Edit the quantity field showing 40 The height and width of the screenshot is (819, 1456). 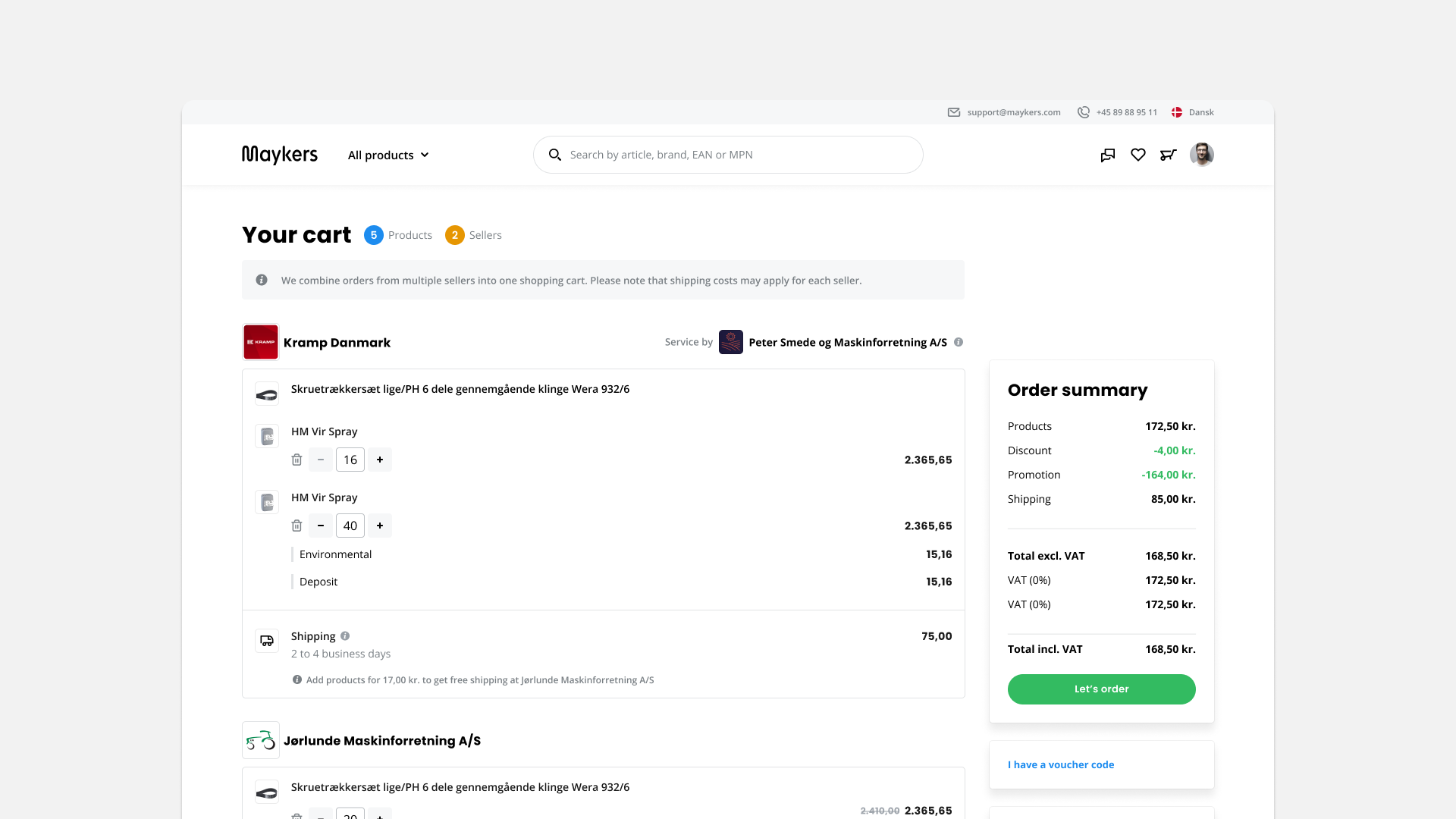click(x=350, y=526)
